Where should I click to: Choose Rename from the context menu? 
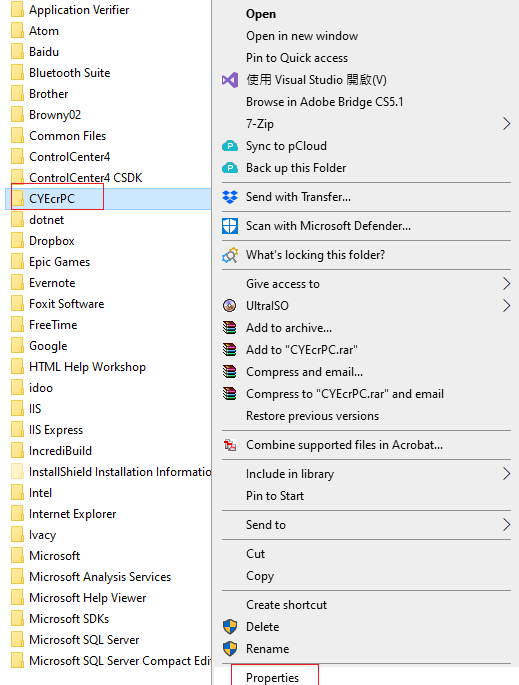coord(267,649)
